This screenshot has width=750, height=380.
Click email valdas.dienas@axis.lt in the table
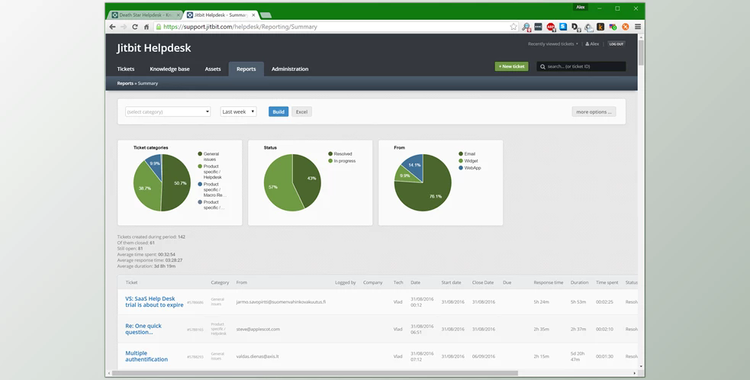coord(257,356)
